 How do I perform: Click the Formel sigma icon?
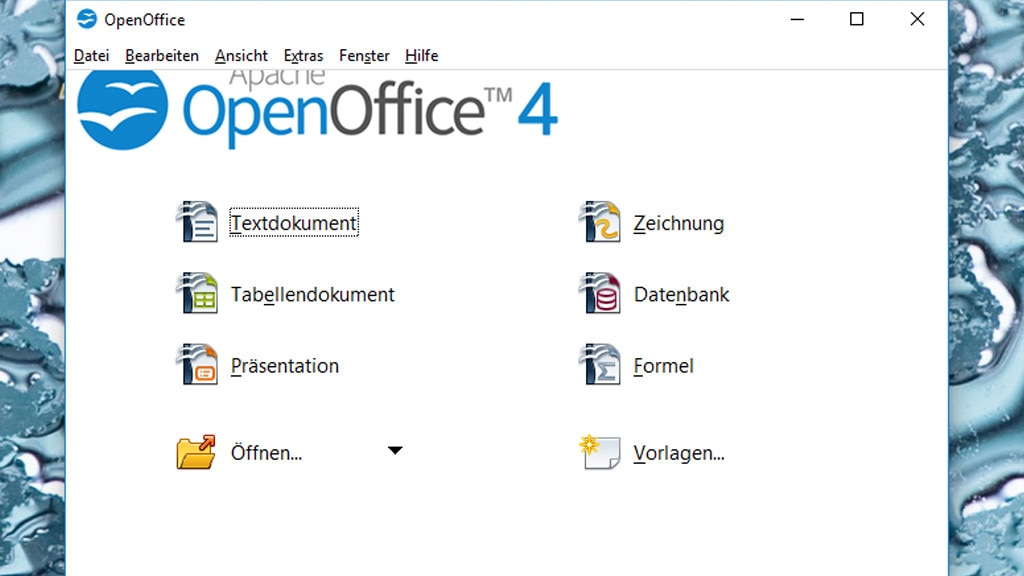tap(600, 365)
